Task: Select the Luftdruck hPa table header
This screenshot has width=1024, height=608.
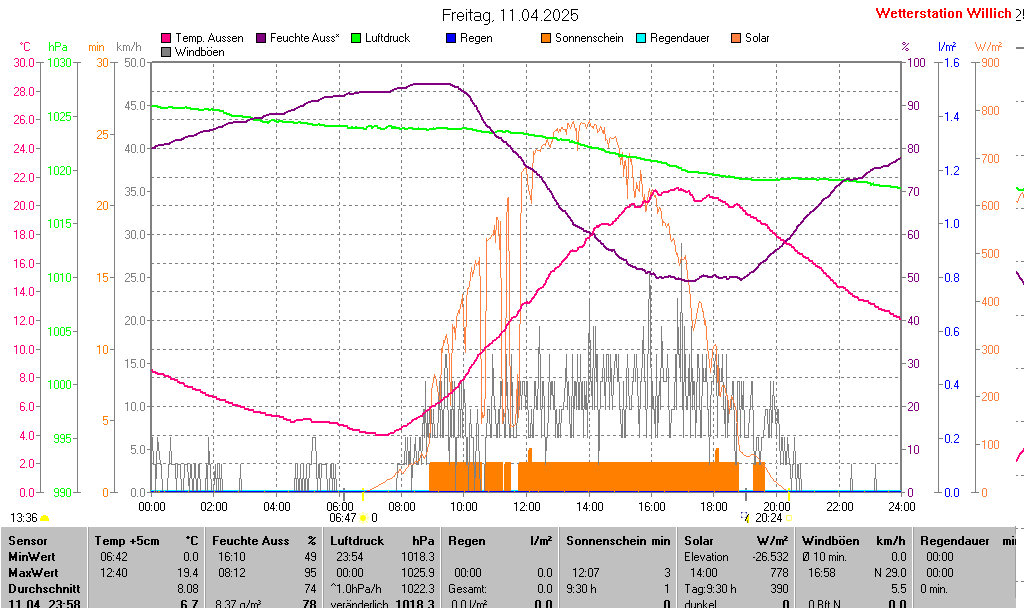Action: click(x=383, y=541)
